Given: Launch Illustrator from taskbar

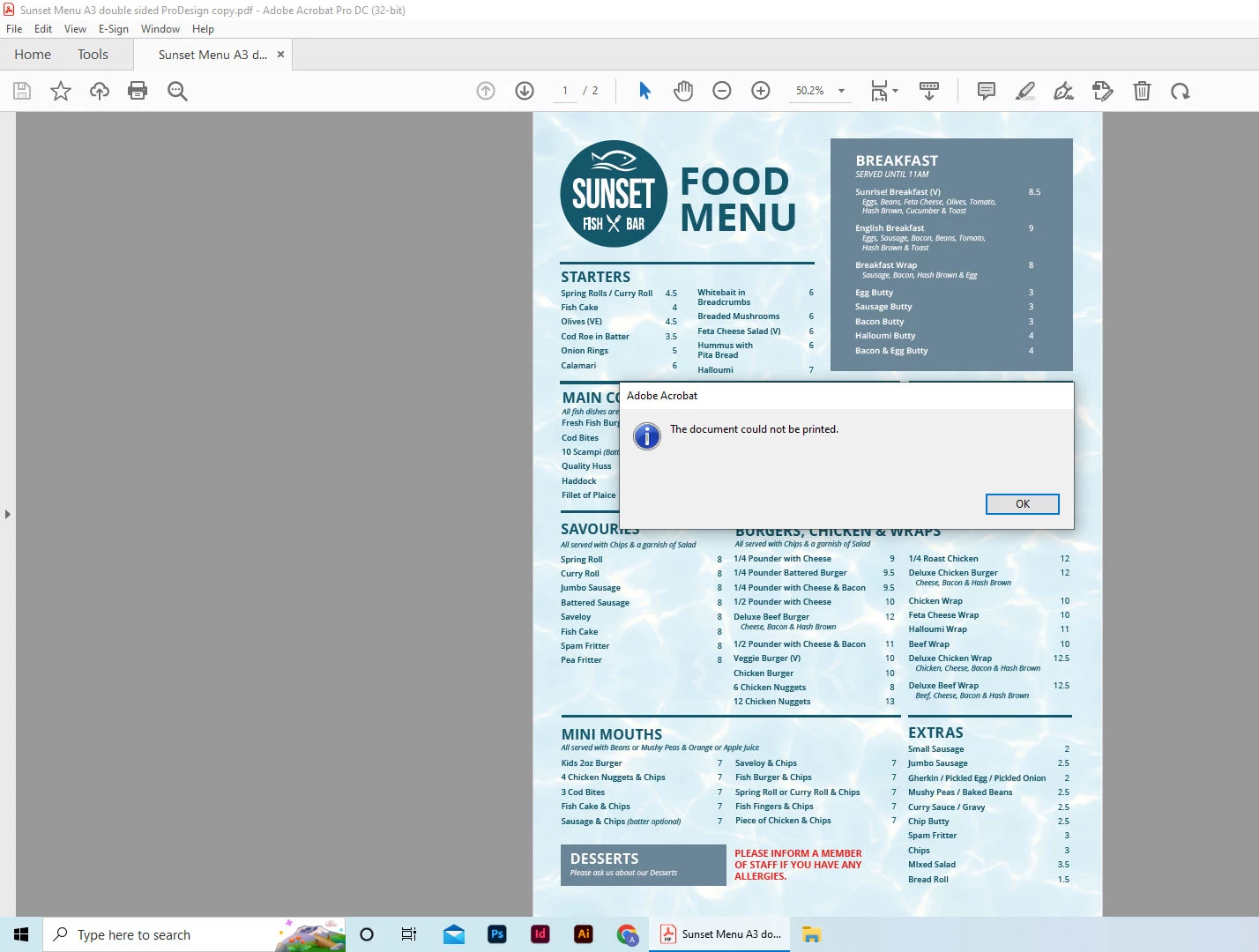Looking at the screenshot, I should point(583,934).
